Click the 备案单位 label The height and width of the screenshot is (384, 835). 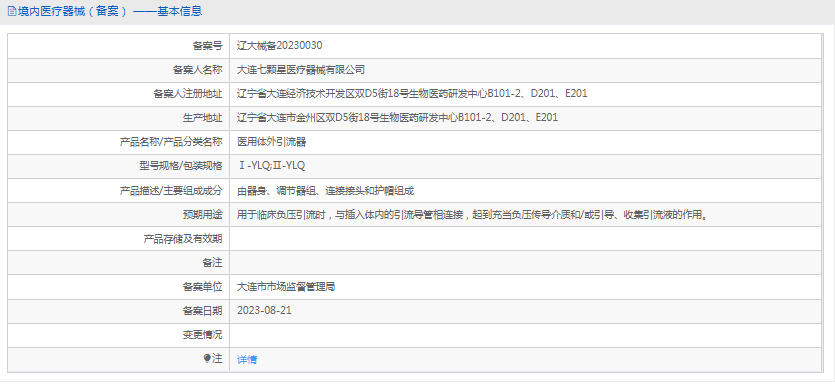pos(202,287)
